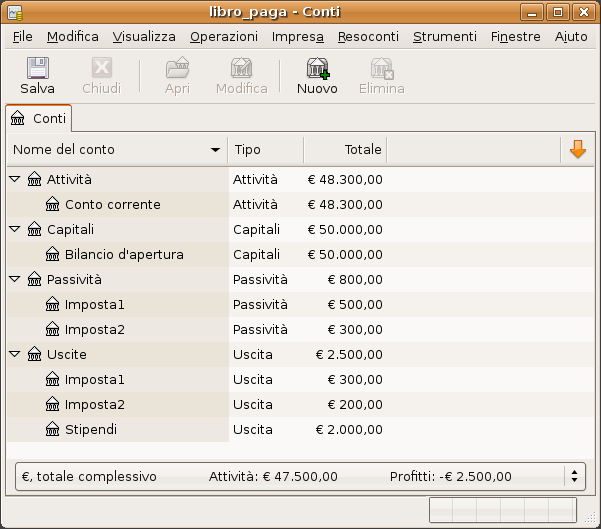
Task: Collapse the Passività account group
Action: click(x=15, y=279)
